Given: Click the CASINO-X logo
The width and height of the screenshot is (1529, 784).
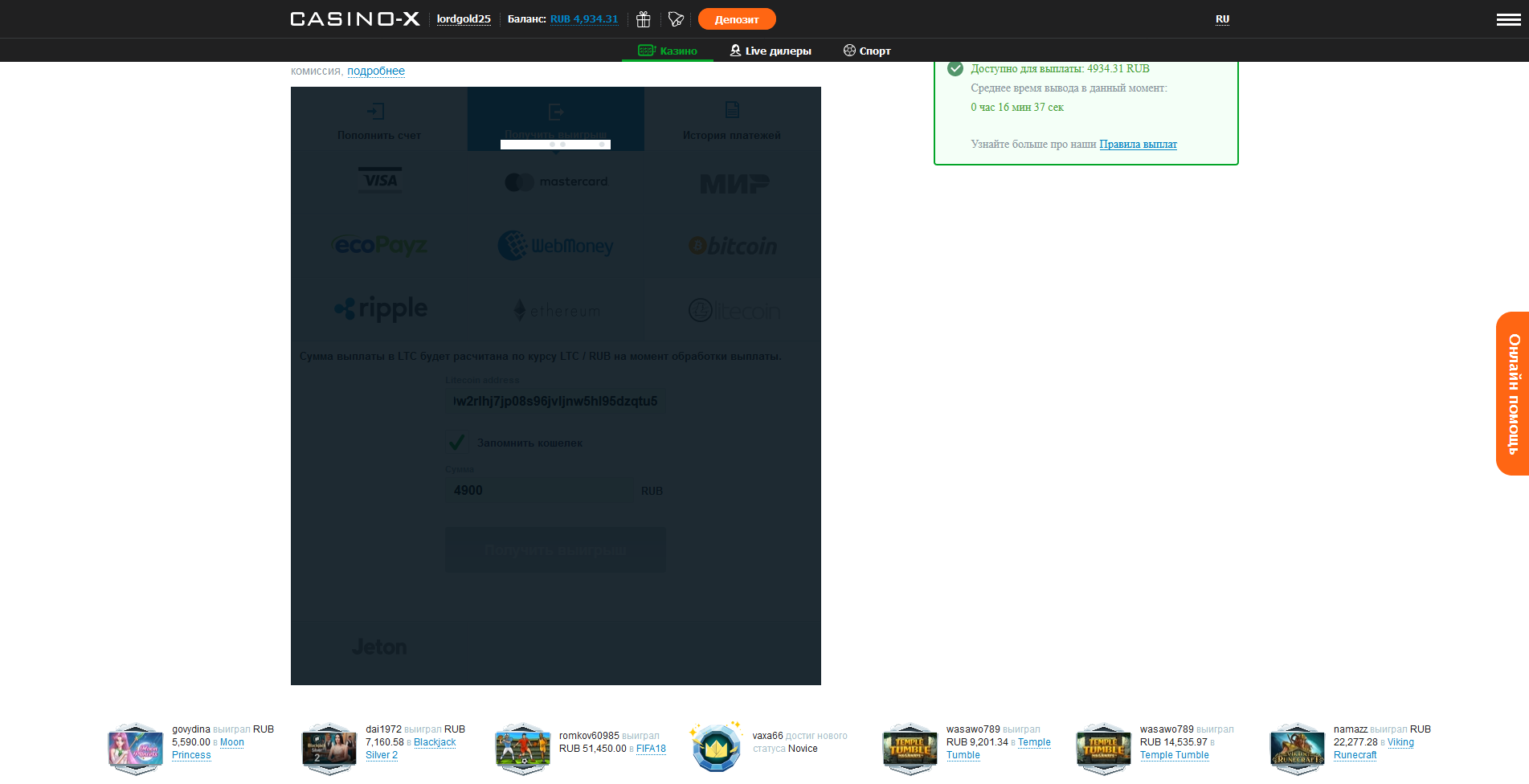Looking at the screenshot, I should (x=354, y=18).
